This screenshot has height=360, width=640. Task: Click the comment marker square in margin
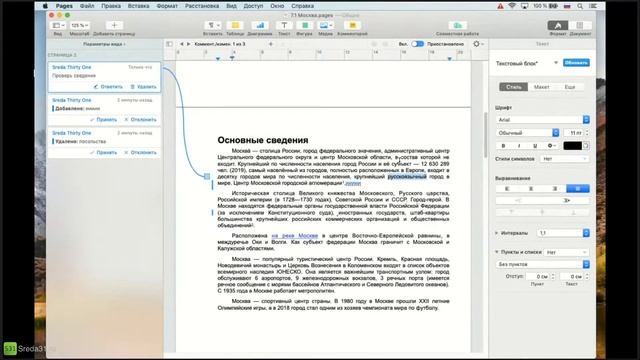click(x=207, y=176)
